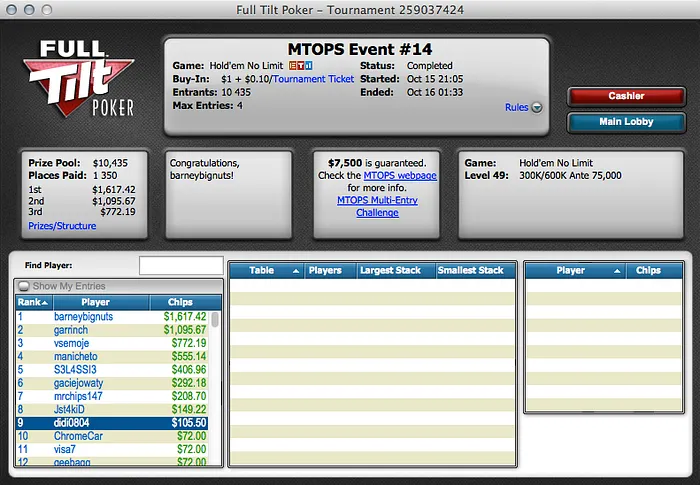Tick the Show My Entries checkbox
Viewport: 700px width, 485px height.
pyautogui.click(x=24, y=286)
